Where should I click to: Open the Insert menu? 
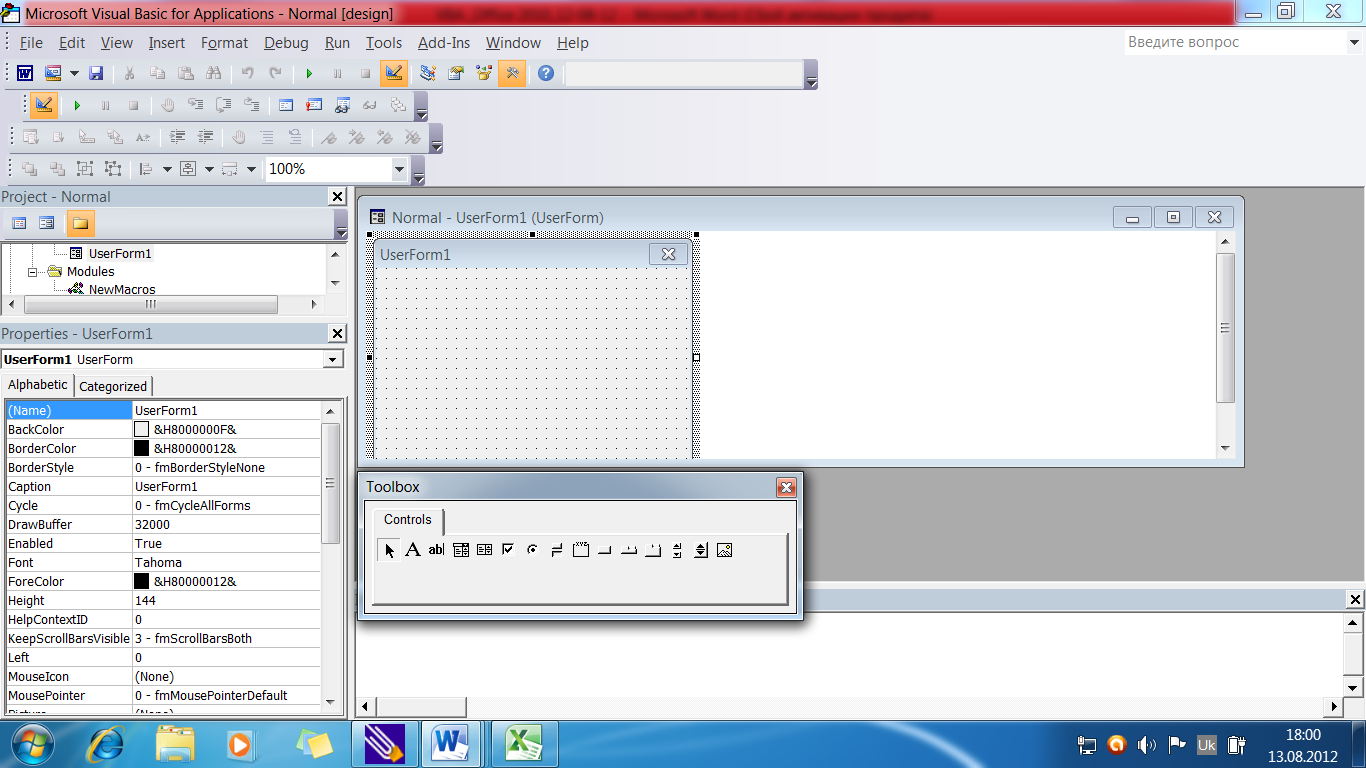167,43
